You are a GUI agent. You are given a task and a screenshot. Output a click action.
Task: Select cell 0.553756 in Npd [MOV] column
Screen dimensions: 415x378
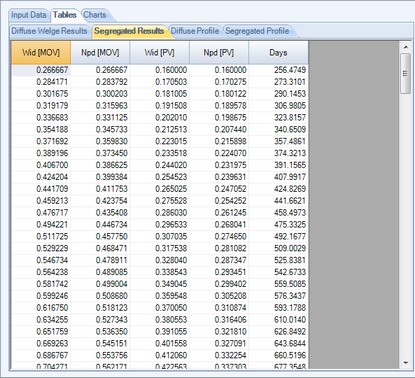(x=100, y=356)
